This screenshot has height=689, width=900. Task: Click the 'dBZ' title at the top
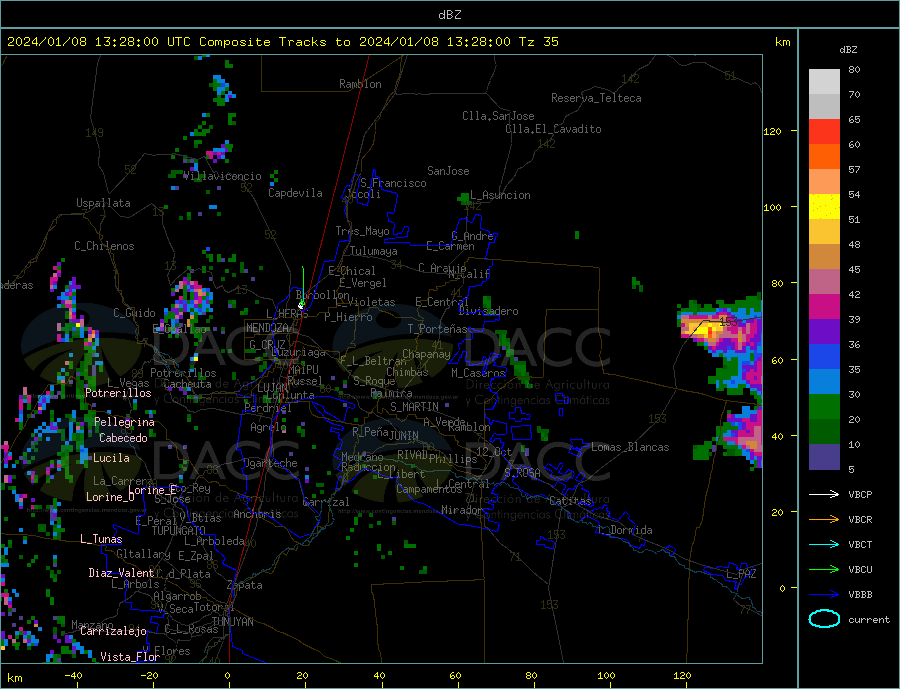[x=449, y=15]
